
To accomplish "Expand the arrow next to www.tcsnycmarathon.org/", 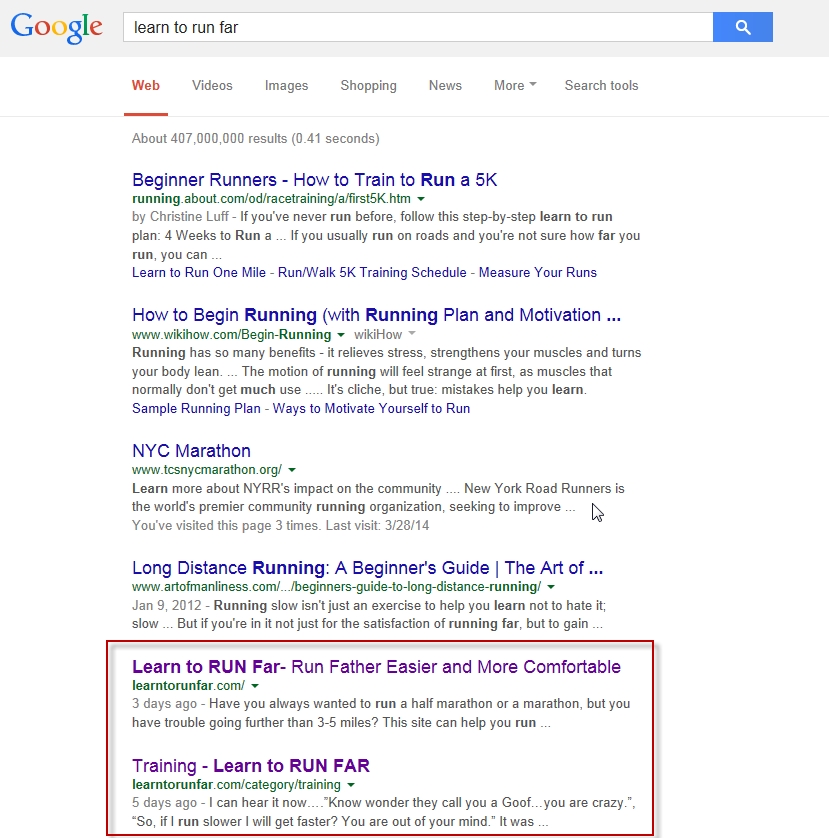I will (292, 470).
